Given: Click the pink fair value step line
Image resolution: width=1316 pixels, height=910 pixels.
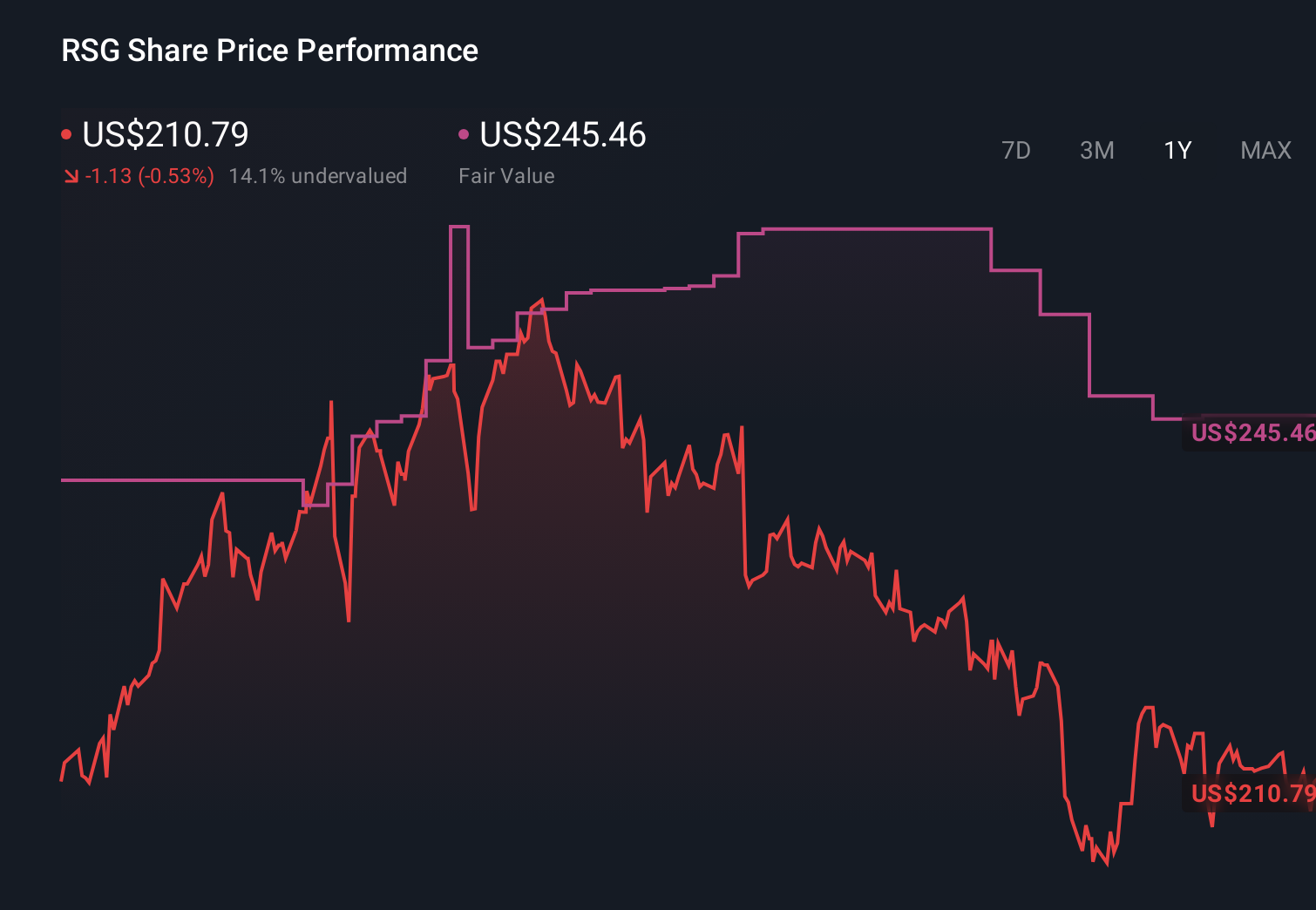Looking at the screenshot, I should (872, 230).
